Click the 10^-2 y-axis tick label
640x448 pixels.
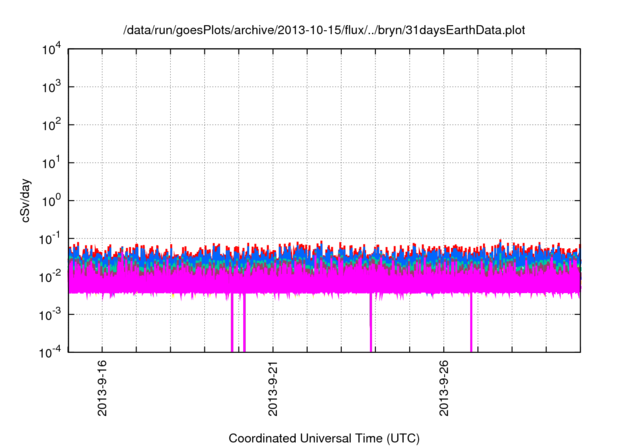click(50, 277)
